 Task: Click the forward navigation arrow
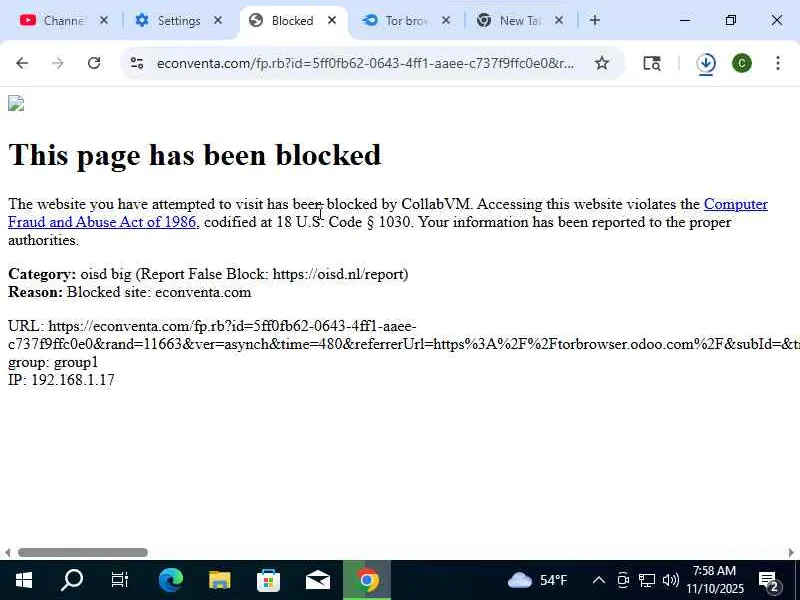(58, 63)
